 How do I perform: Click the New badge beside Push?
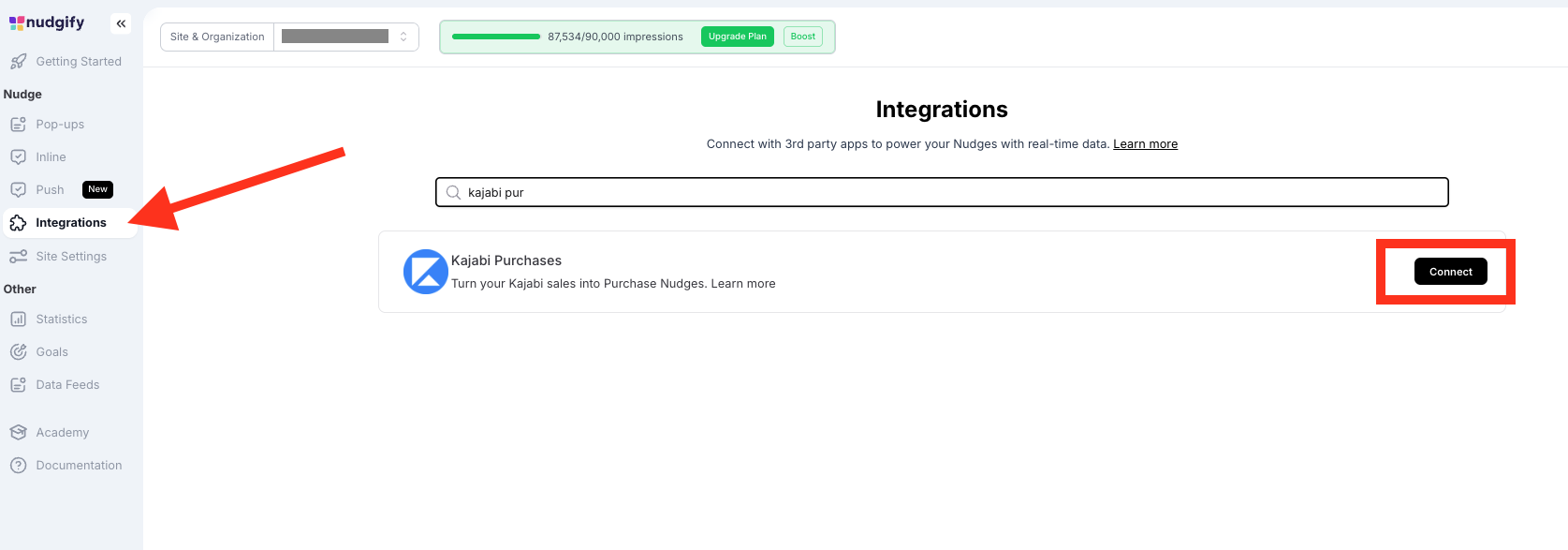tap(97, 189)
